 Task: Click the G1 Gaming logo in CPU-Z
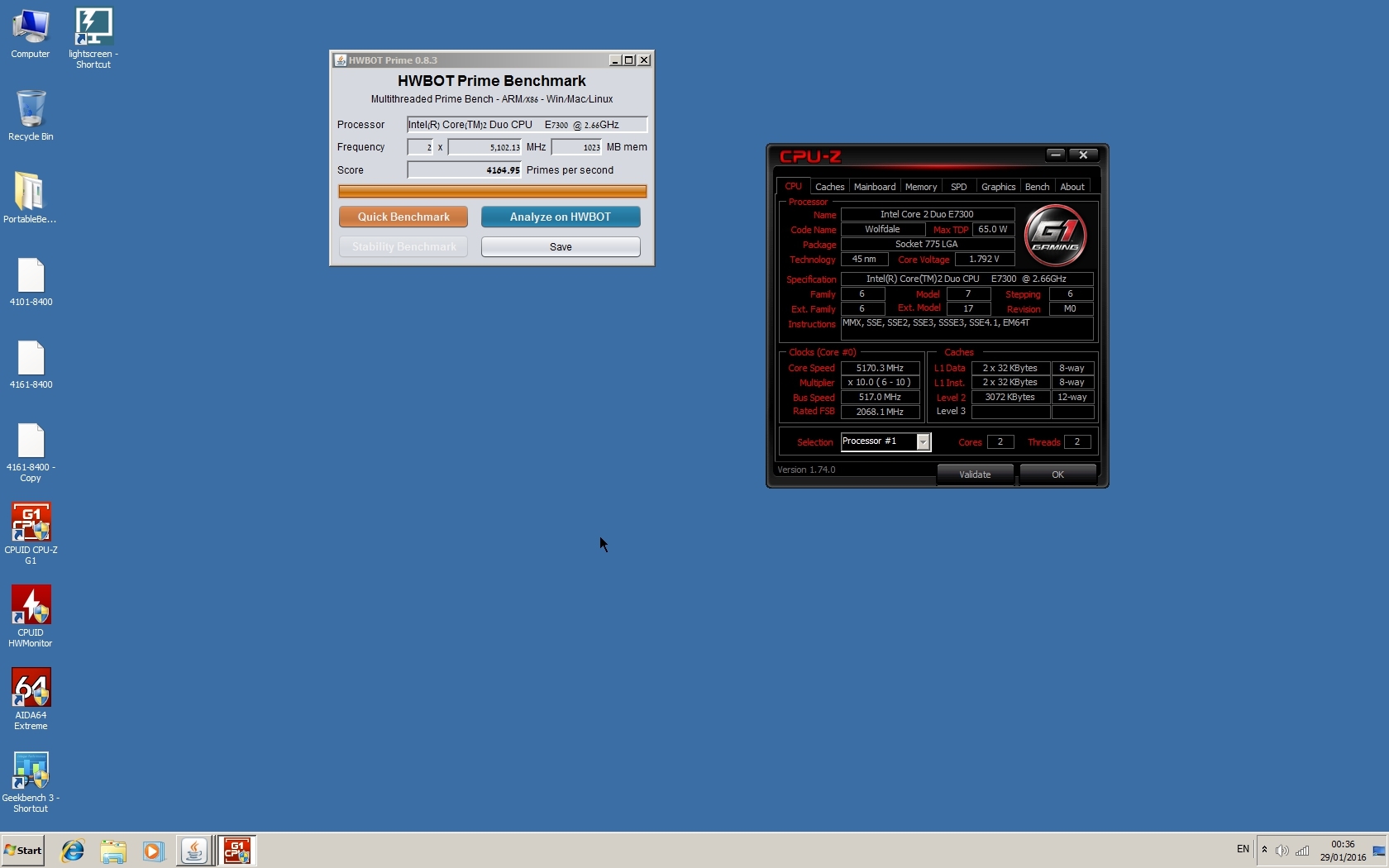[1056, 235]
